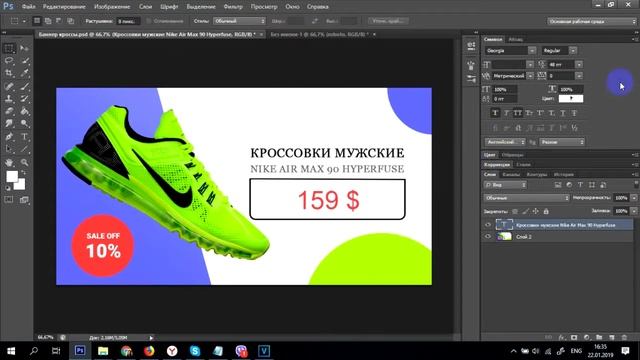Select the Clone Stamp tool
This screenshot has width=640, height=360.
[9, 99]
